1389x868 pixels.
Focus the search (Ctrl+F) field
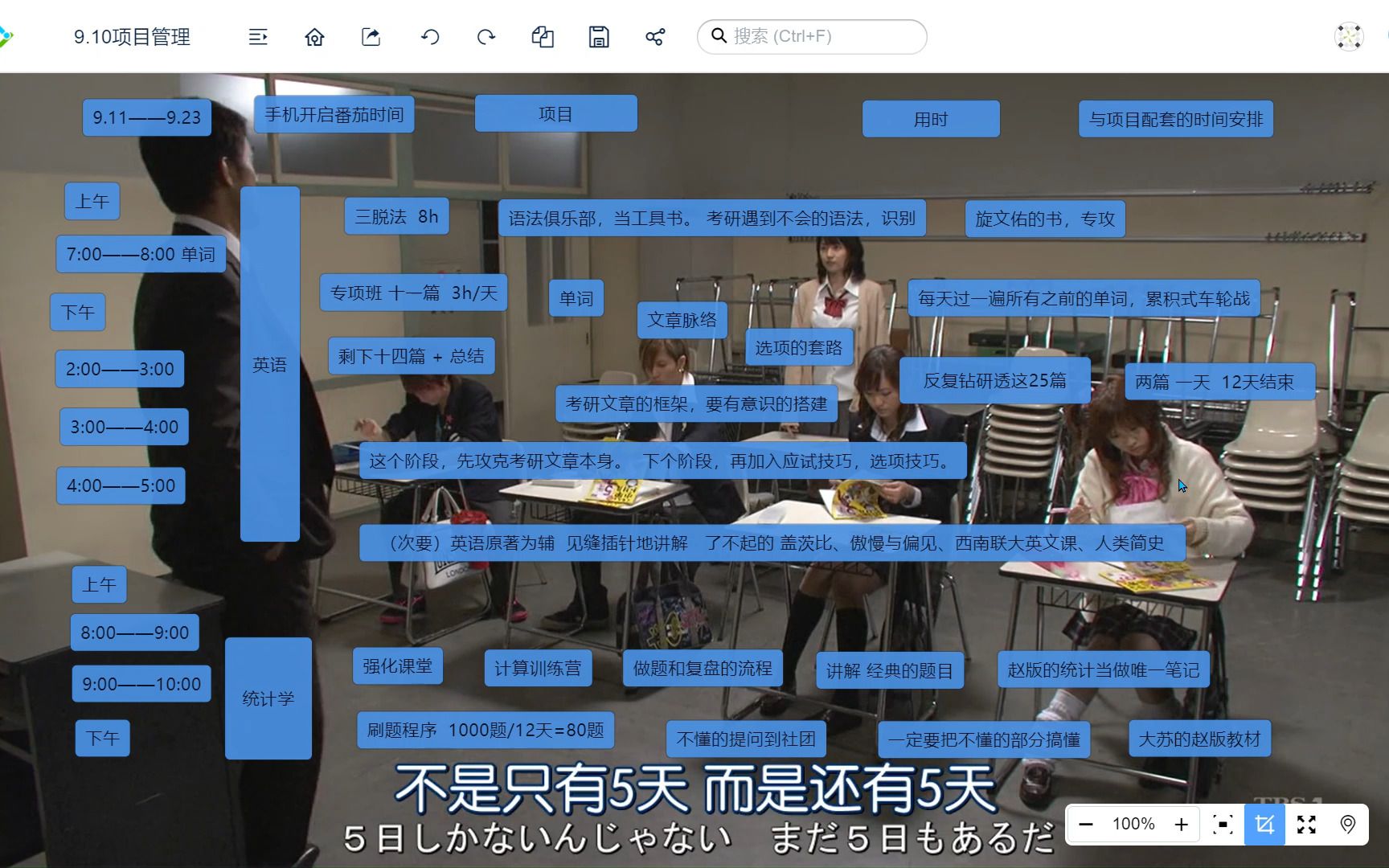[812, 36]
